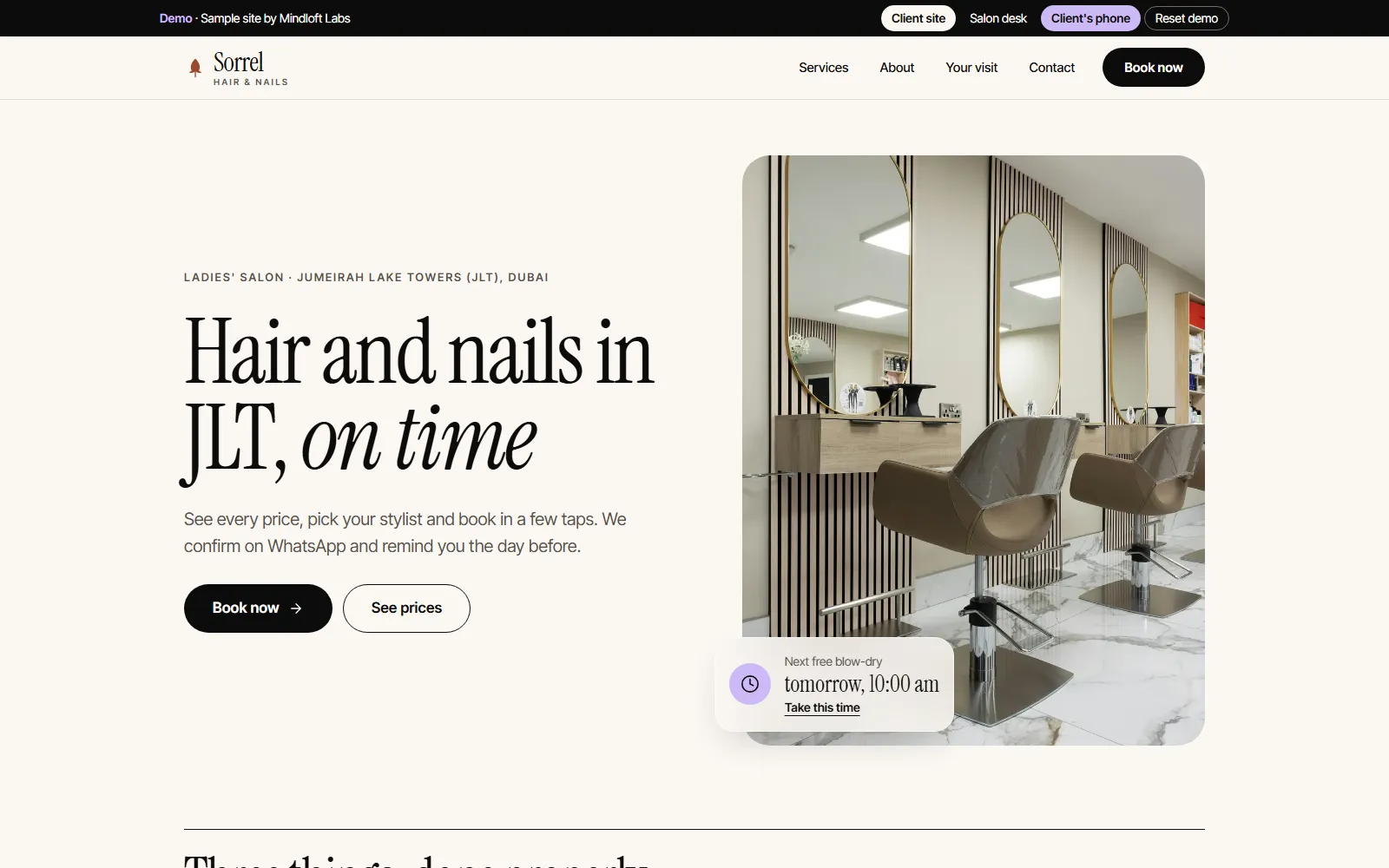Click the See prices button
Image resolution: width=1389 pixels, height=868 pixels.
(406, 608)
